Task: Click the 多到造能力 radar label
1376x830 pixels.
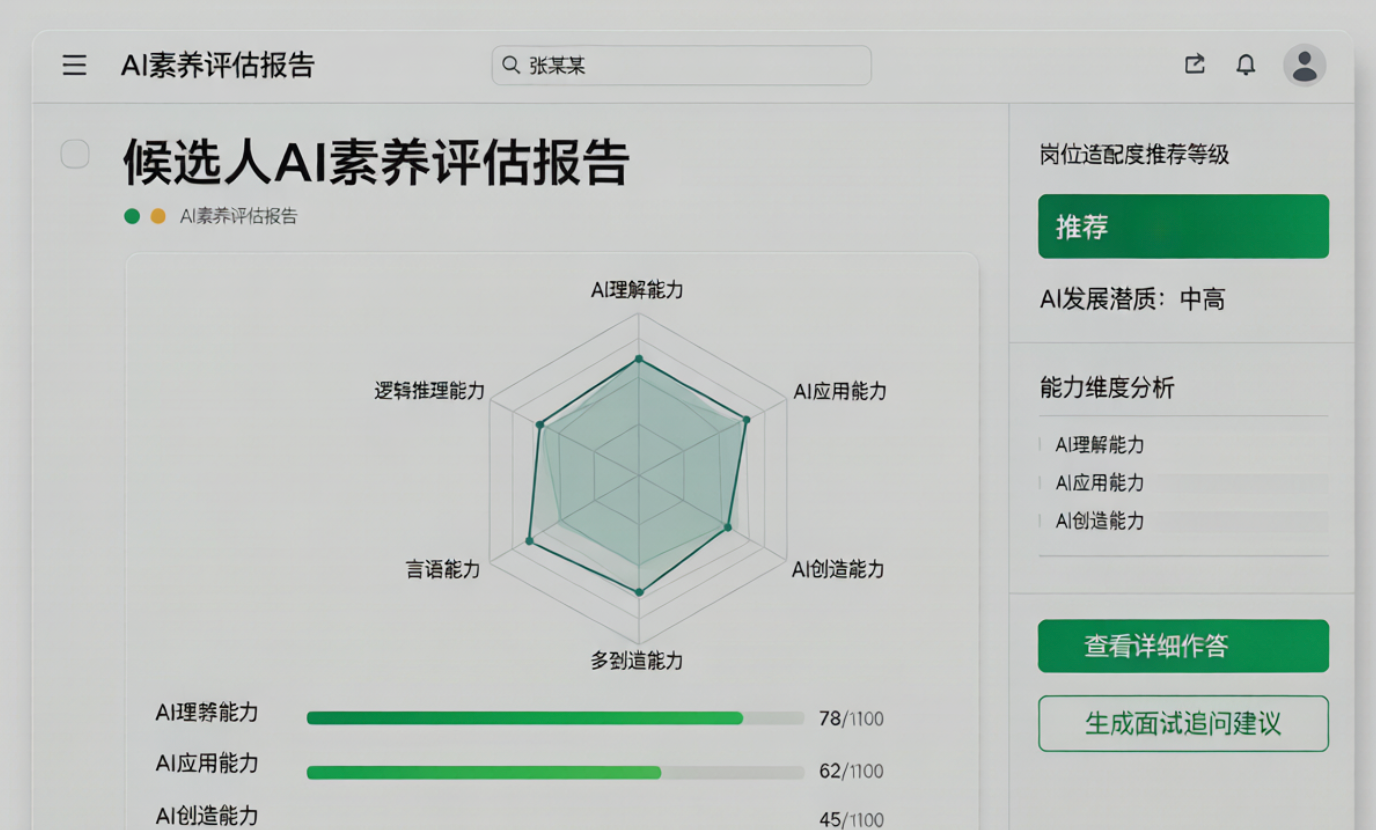Action: [637, 660]
